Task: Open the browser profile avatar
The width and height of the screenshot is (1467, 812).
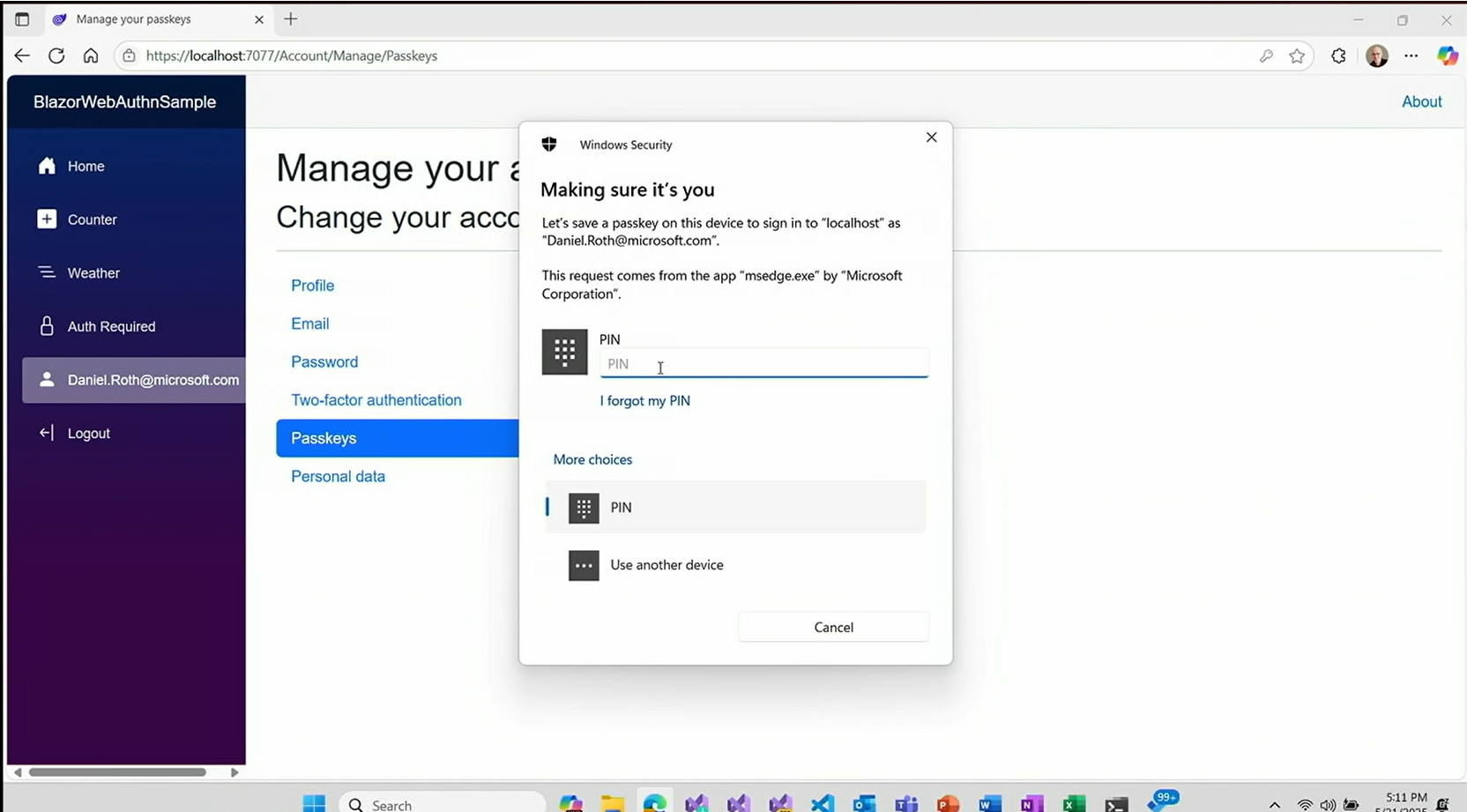Action: (x=1376, y=56)
